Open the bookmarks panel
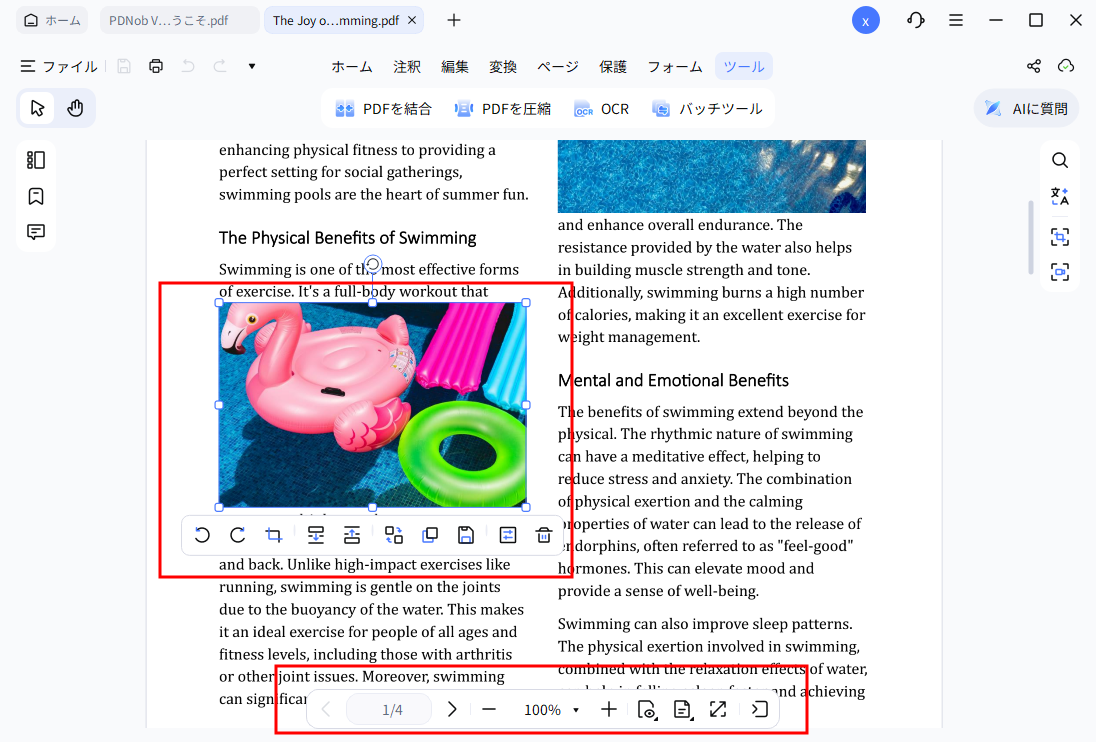The width and height of the screenshot is (1096, 742). point(35,196)
